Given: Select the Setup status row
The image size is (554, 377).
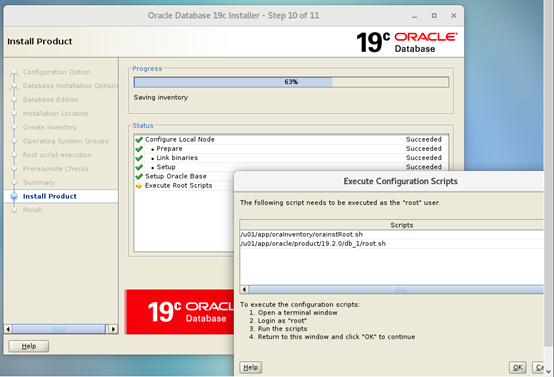Looking at the screenshot, I should coord(291,167).
